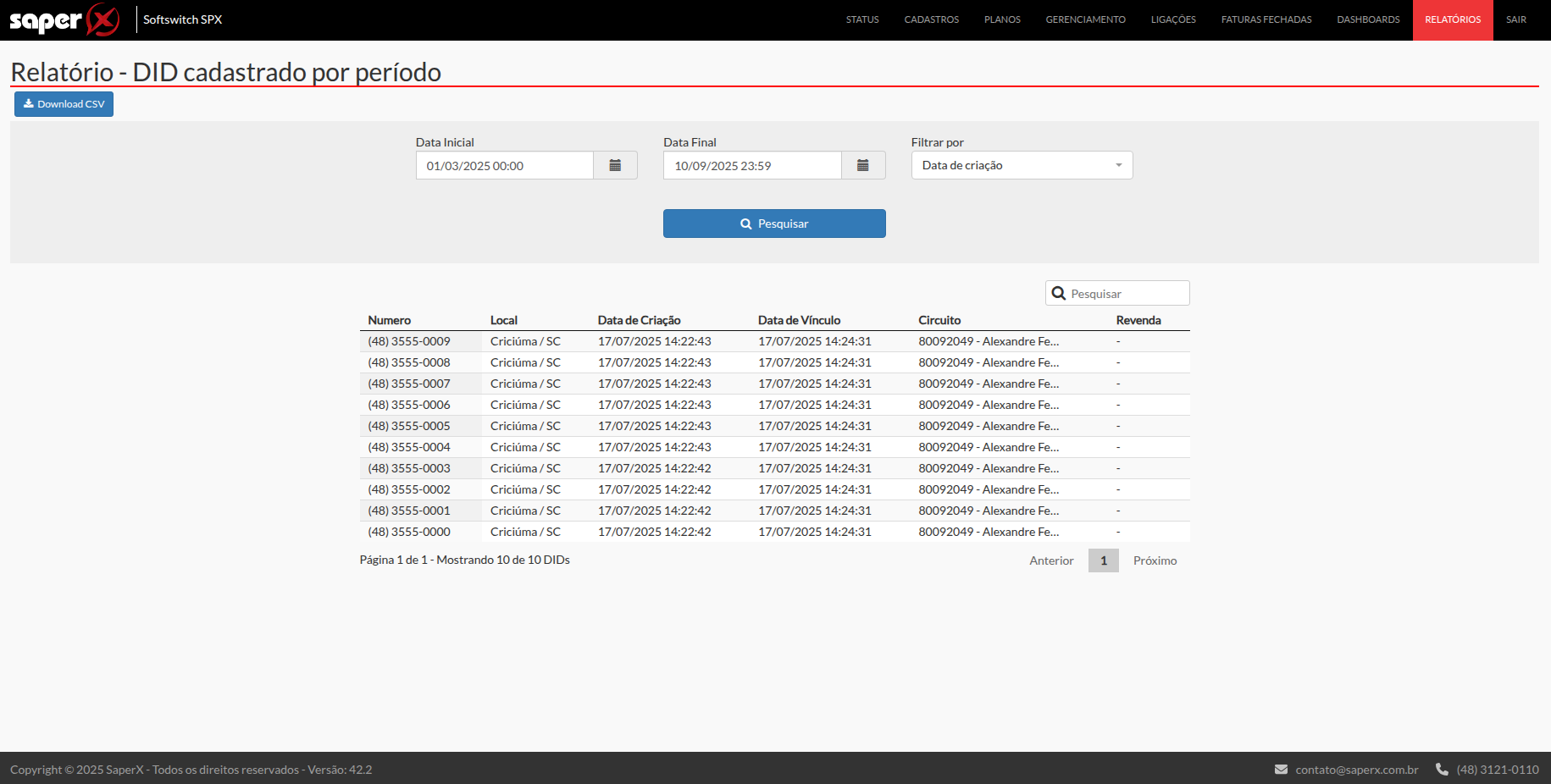Image resolution: width=1551 pixels, height=784 pixels.
Task: Go to Próximo page
Action: (x=1155, y=560)
